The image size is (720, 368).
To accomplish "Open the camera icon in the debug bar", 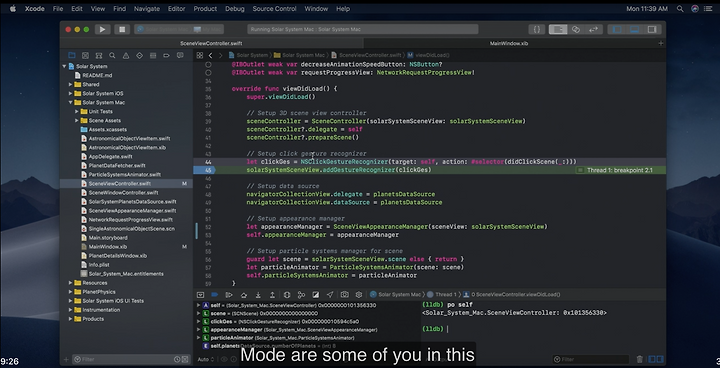I will point(344,294).
